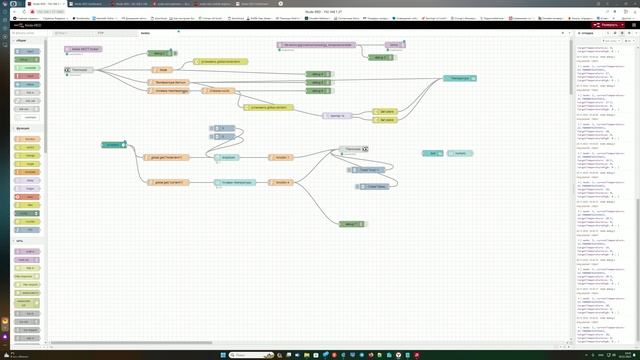The image size is (640, 360).
Task: Select the global.get("current") function node
Action: [168, 182]
